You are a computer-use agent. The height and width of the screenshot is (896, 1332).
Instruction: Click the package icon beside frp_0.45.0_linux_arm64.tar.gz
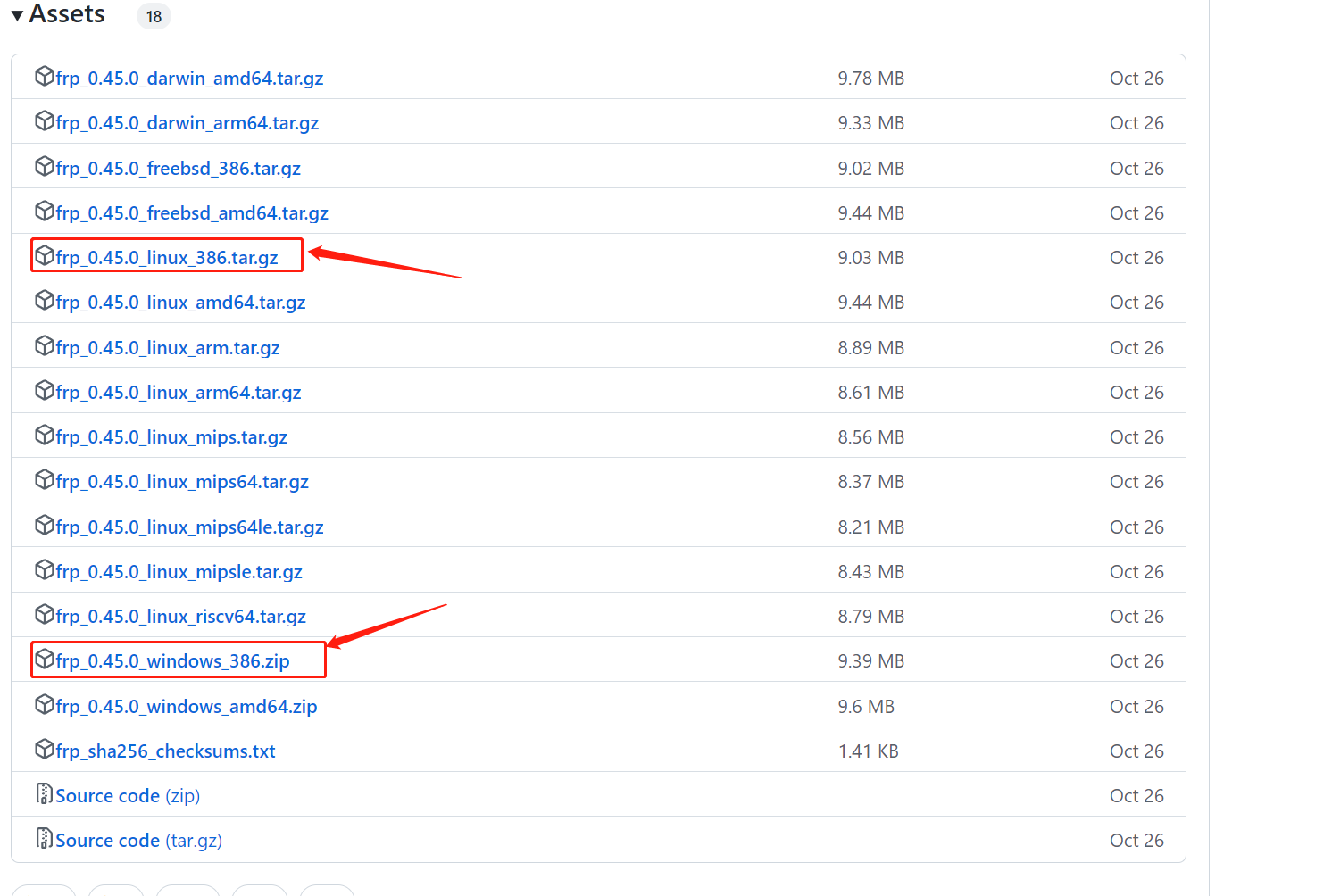(x=45, y=390)
